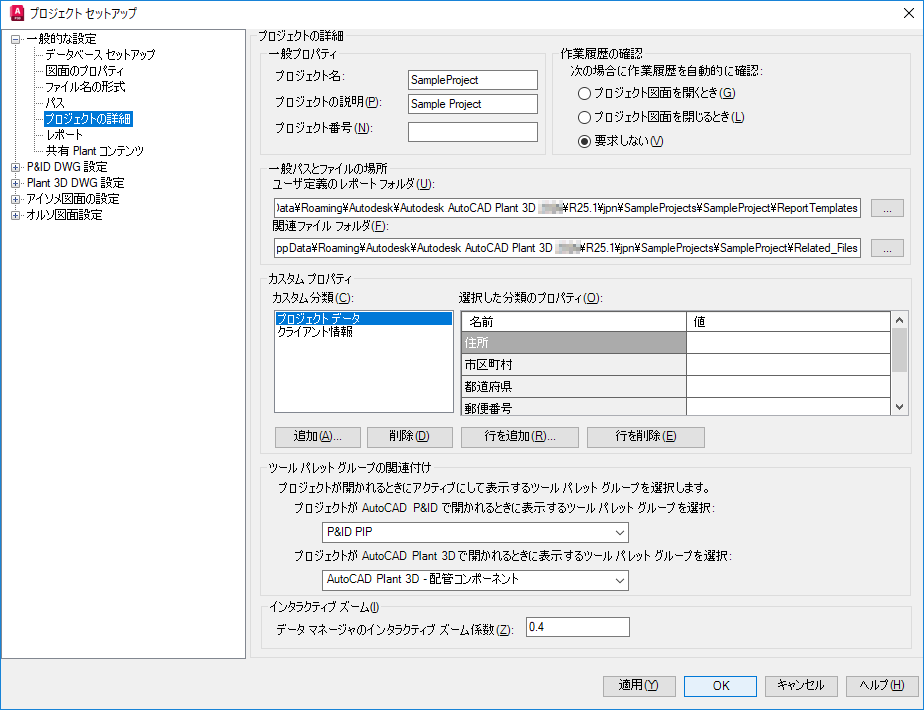Click the value cell for 住所
The image size is (924, 710).
[x=788, y=342]
